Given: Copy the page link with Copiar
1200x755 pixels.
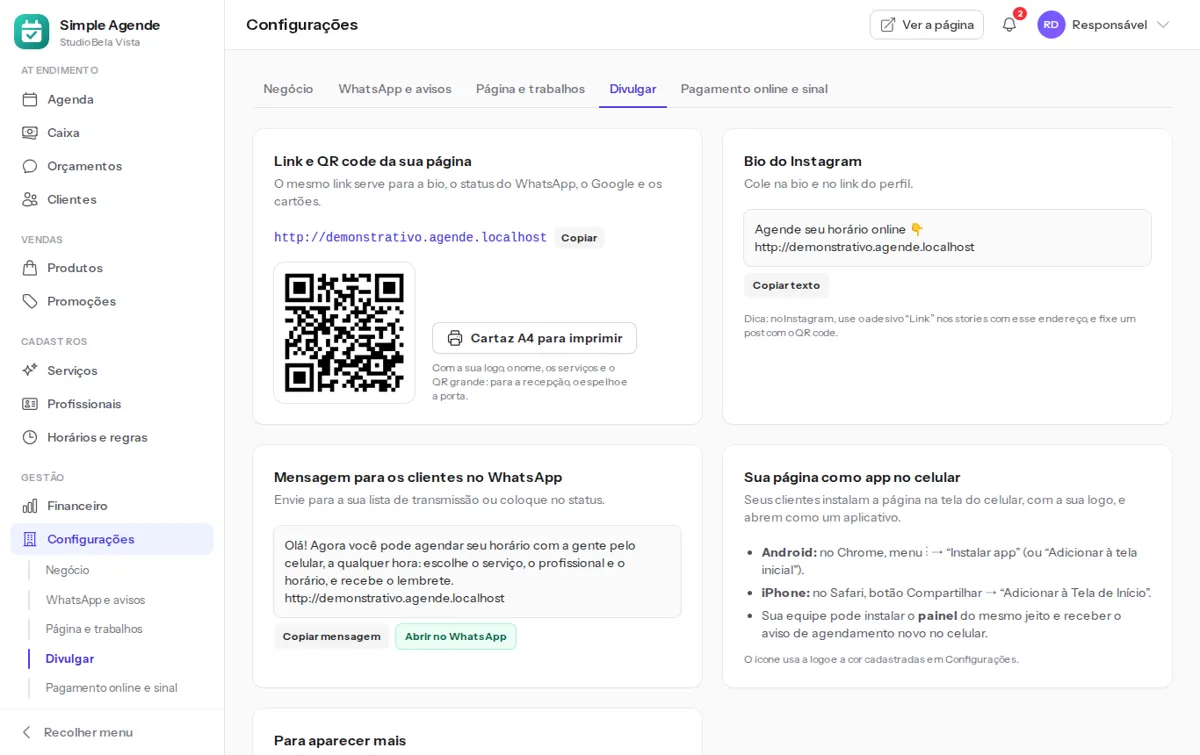Looking at the screenshot, I should [579, 238].
